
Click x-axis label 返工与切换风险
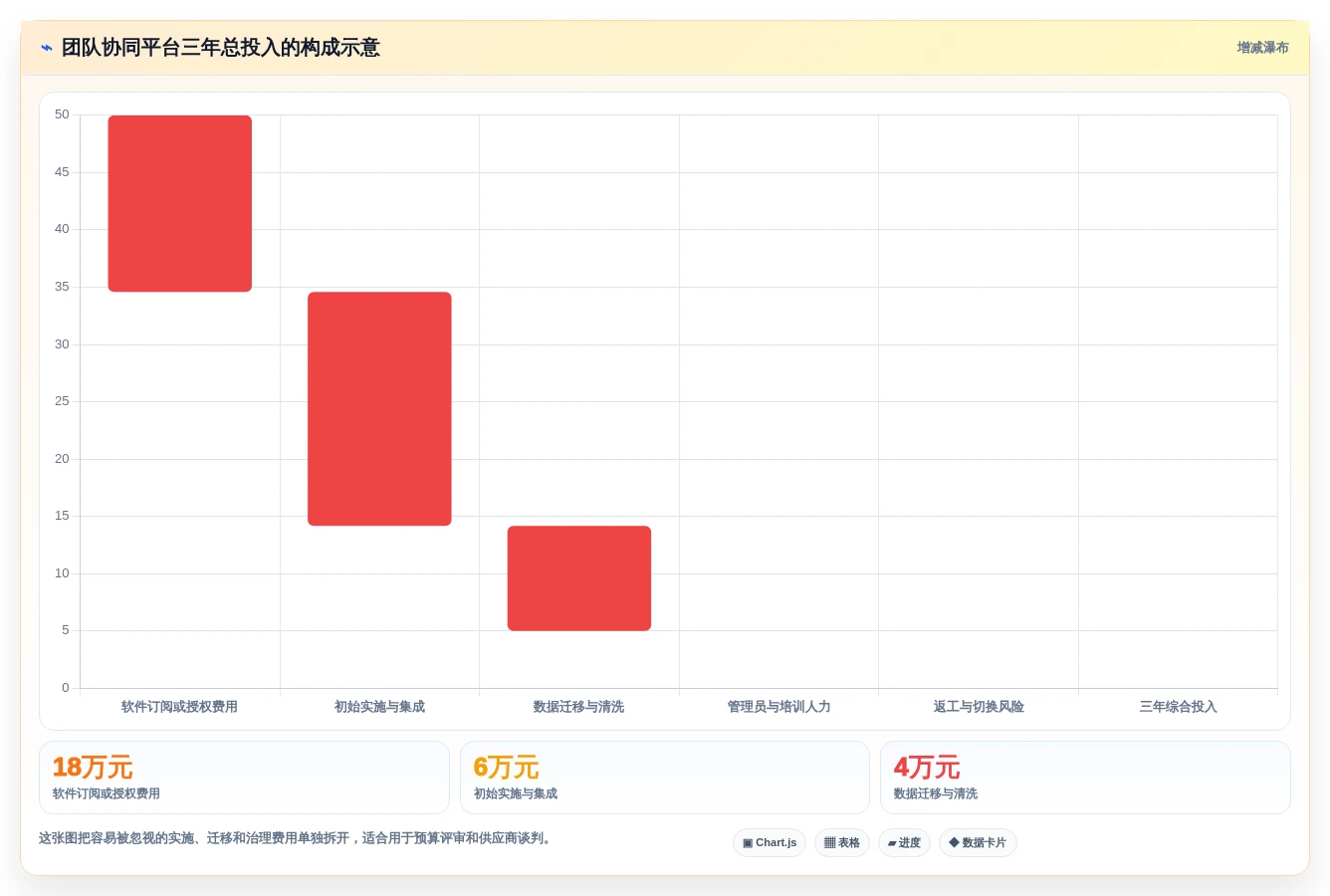point(979,707)
